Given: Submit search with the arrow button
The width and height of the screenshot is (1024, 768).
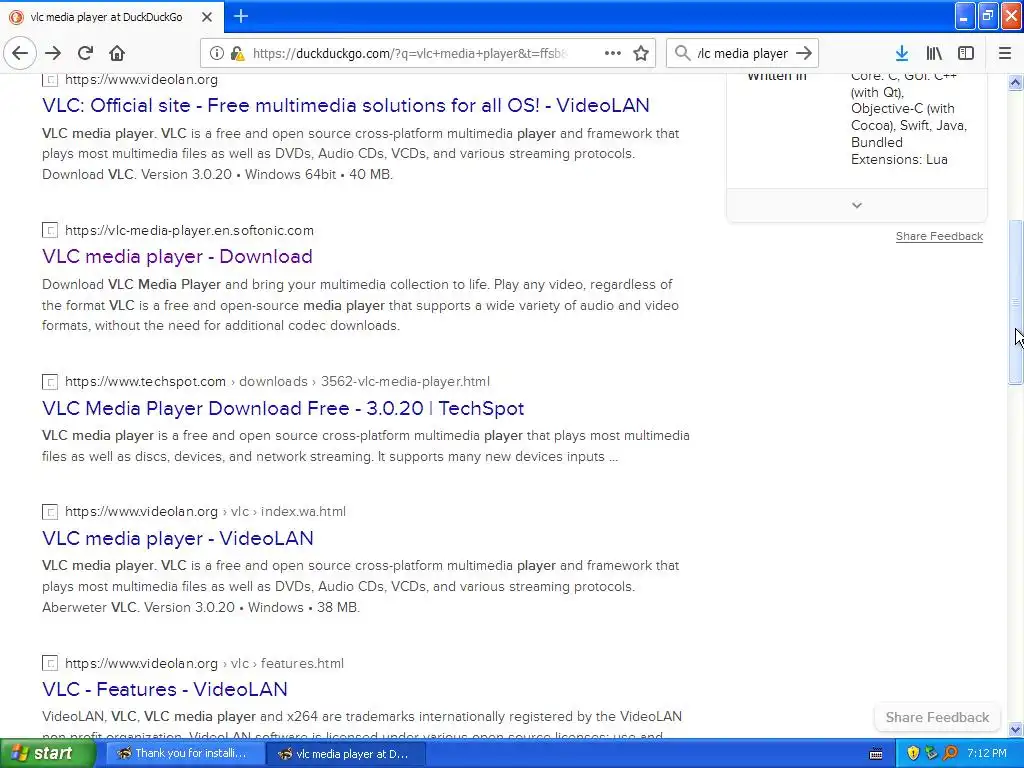Looking at the screenshot, I should [805, 53].
